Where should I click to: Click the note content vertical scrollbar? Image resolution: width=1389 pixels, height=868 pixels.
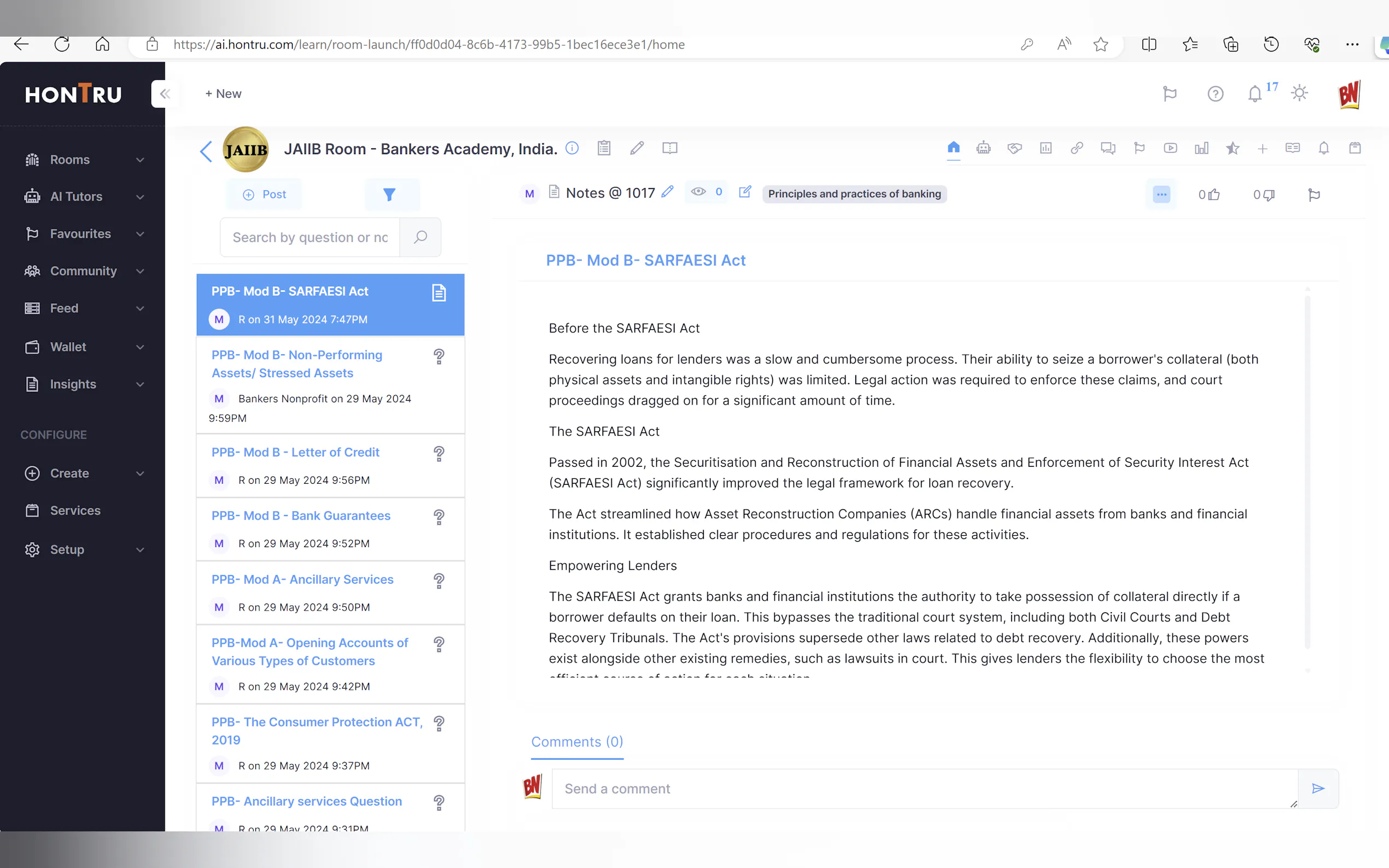1308,471
